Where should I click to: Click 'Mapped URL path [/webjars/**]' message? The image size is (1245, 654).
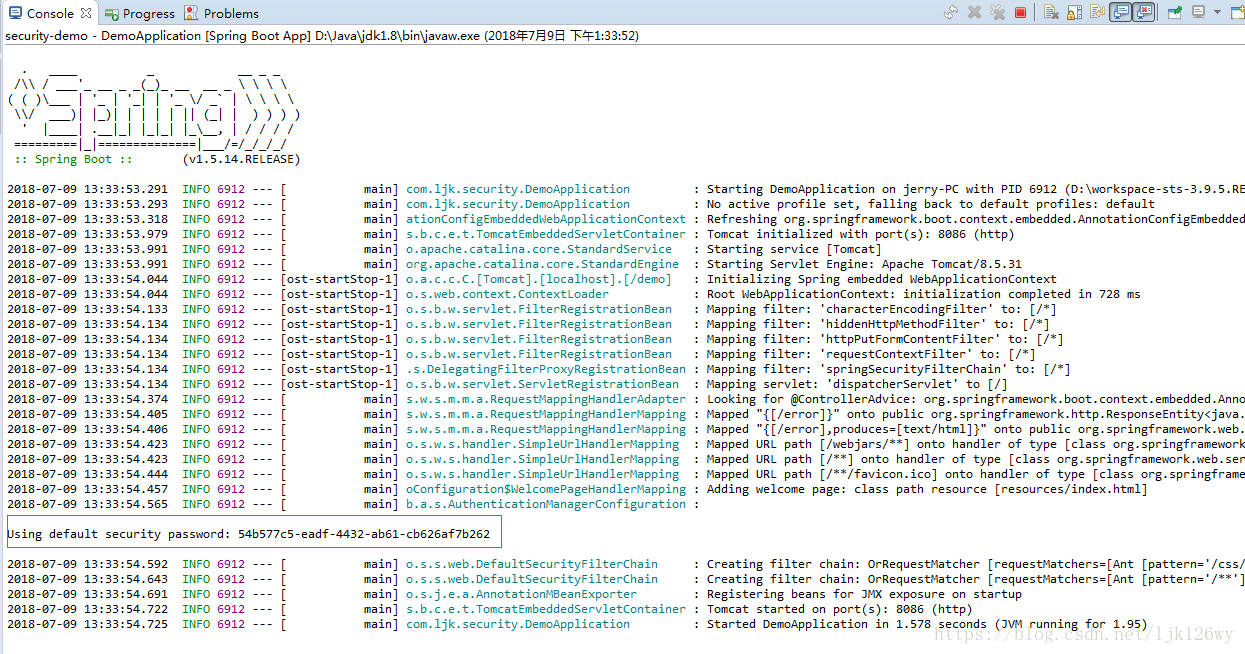(976, 444)
